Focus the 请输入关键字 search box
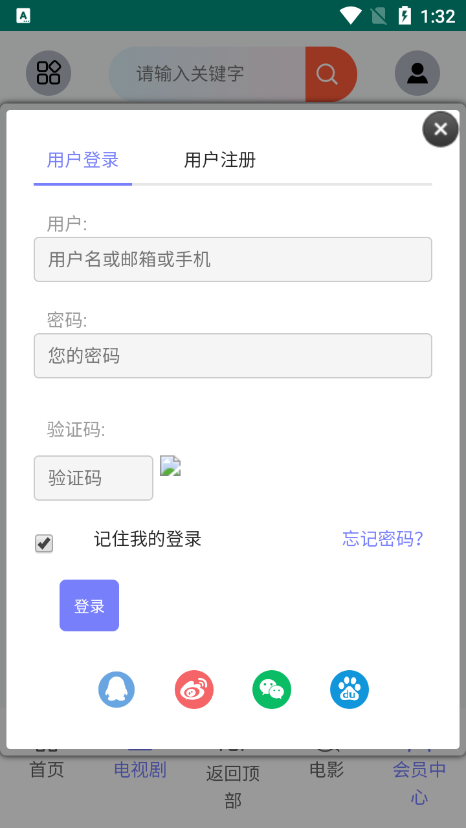This screenshot has width=466, height=828. (x=208, y=74)
